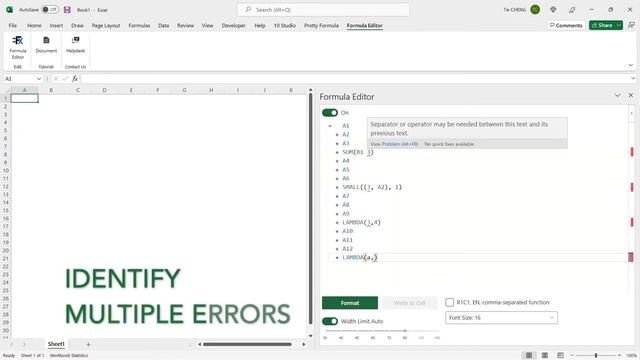Open Formula Editor pane options chevron
Viewport: 640px width, 360px height.
[617, 95]
